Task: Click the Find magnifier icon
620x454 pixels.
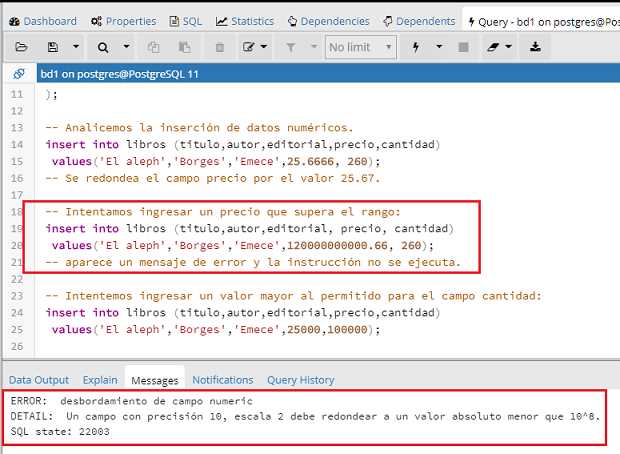Action: [103, 47]
